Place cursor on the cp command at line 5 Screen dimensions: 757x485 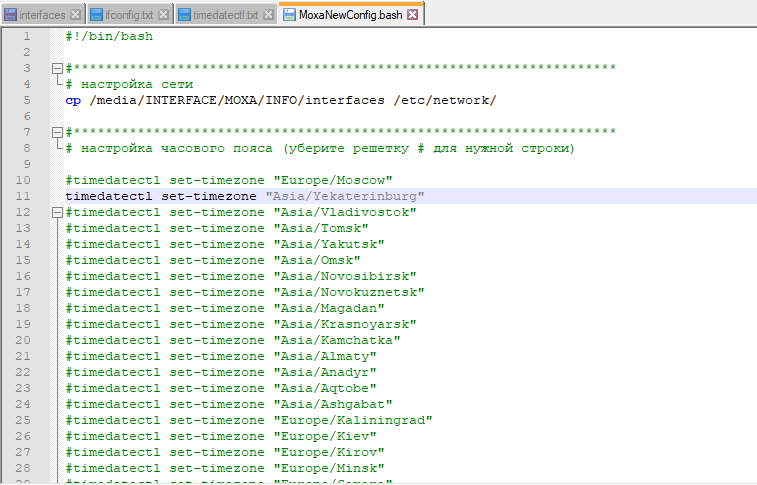[73, 100]
